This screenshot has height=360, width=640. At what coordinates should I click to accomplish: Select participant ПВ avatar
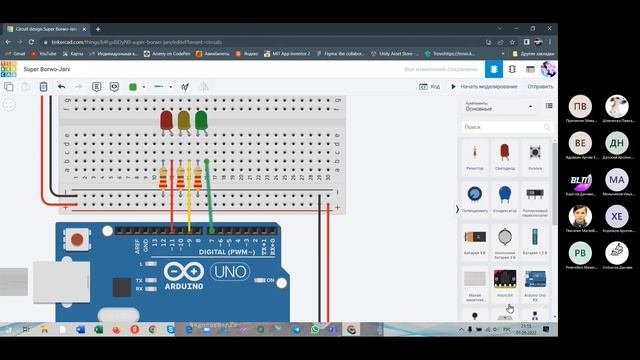click(x=580, y=106)
